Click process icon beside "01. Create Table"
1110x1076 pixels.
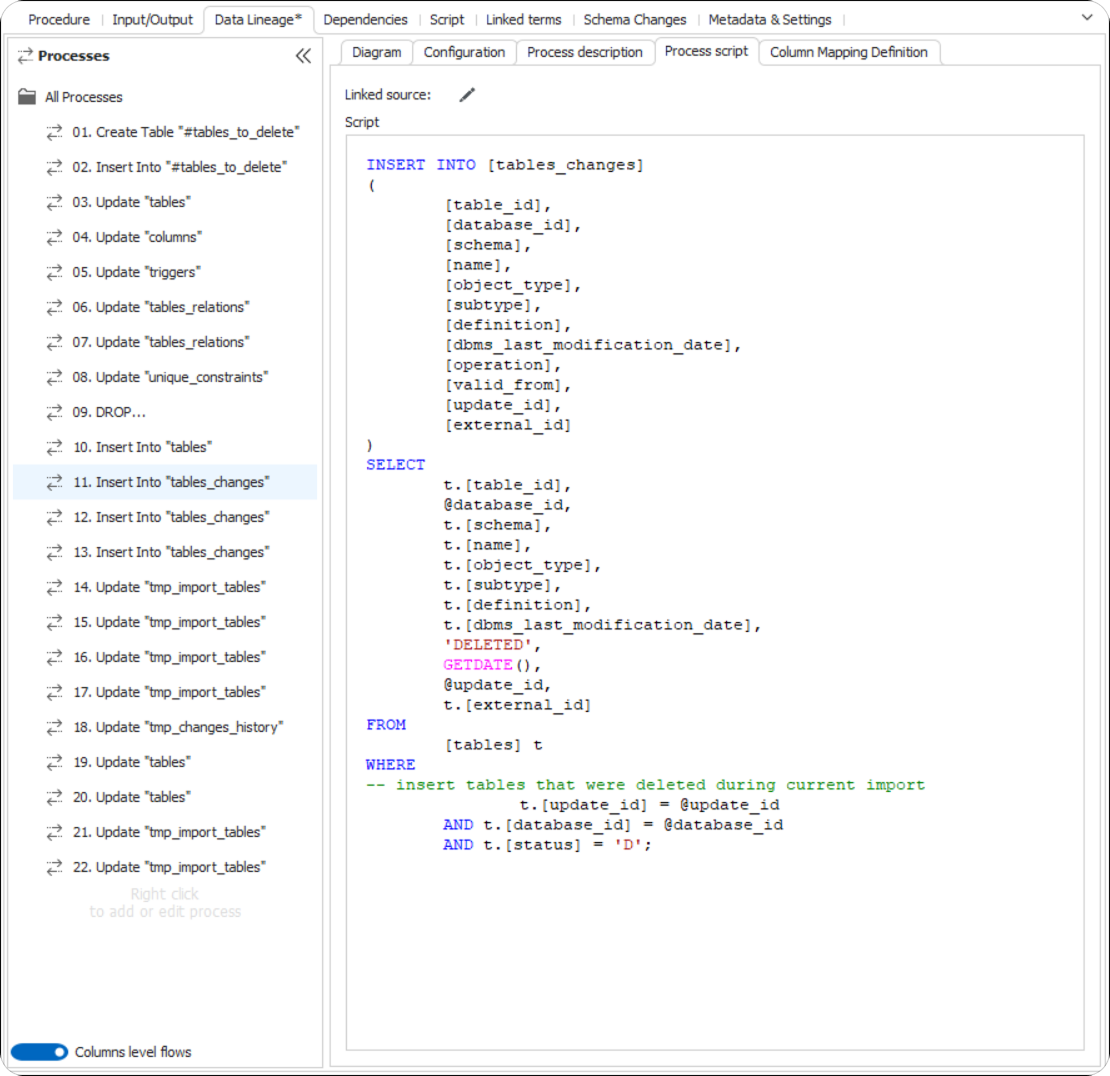pos(55,132)
